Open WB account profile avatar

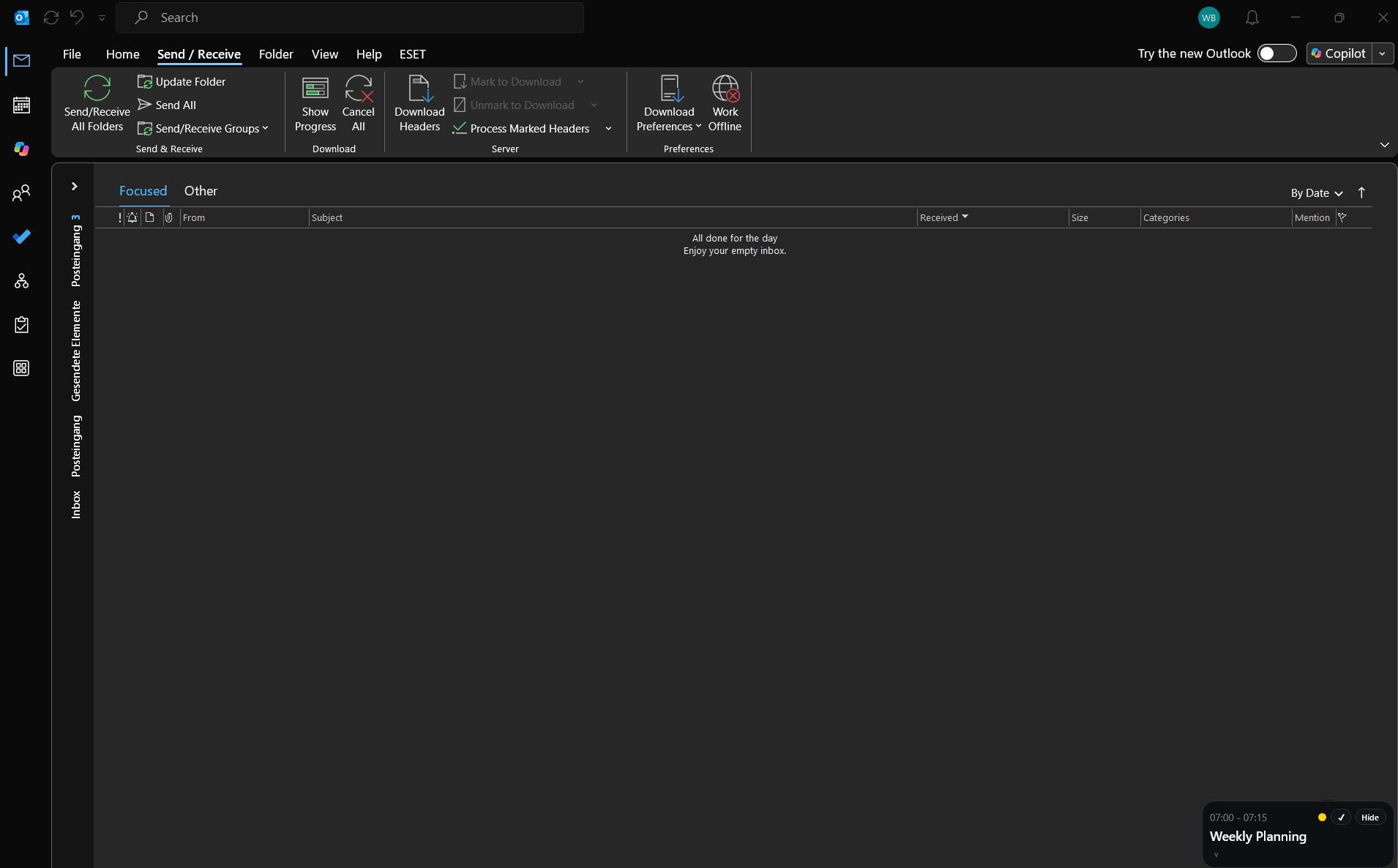pyautogui.click(x=1209, y=18)
